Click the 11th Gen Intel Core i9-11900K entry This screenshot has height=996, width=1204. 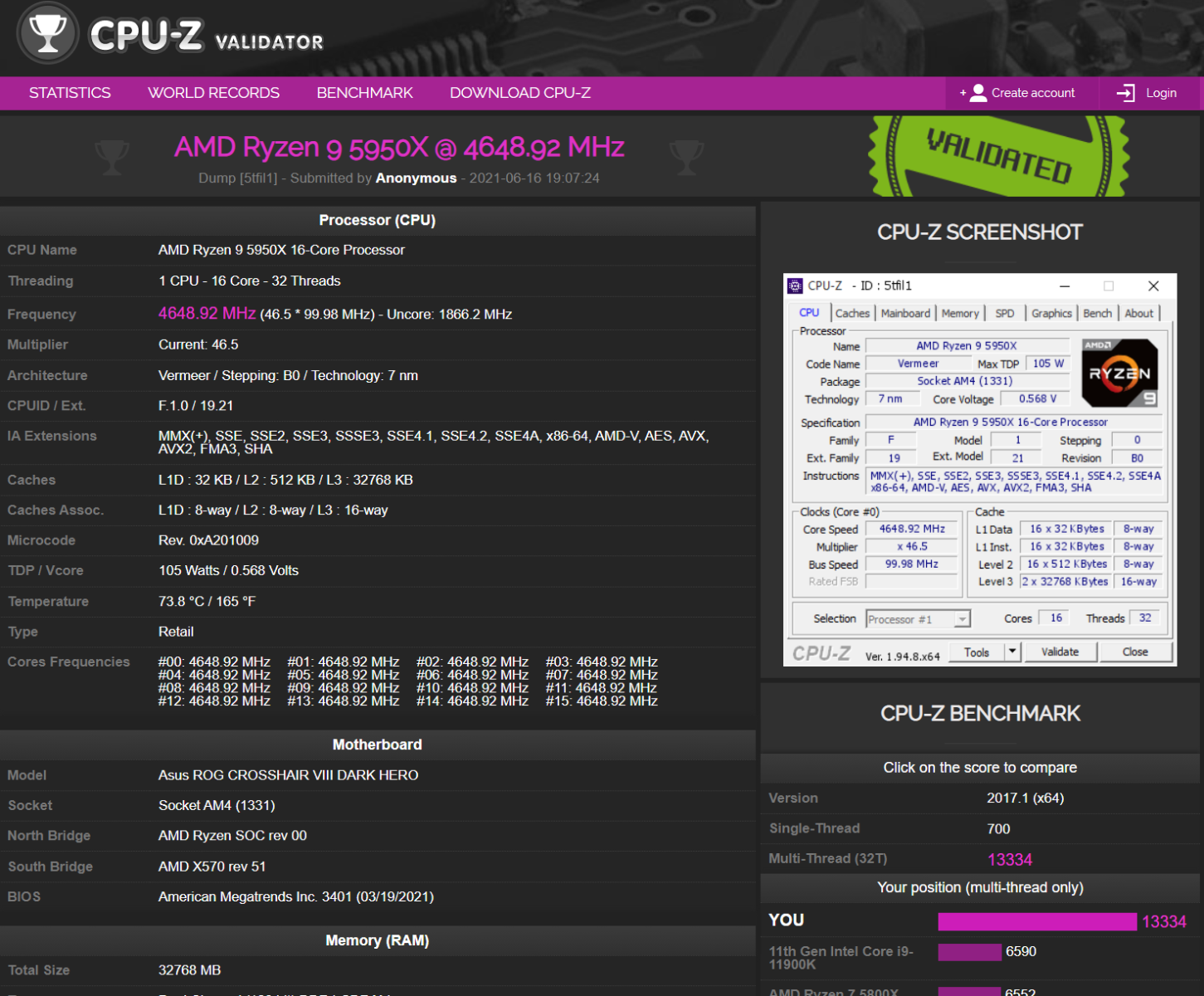pos(841,958)
